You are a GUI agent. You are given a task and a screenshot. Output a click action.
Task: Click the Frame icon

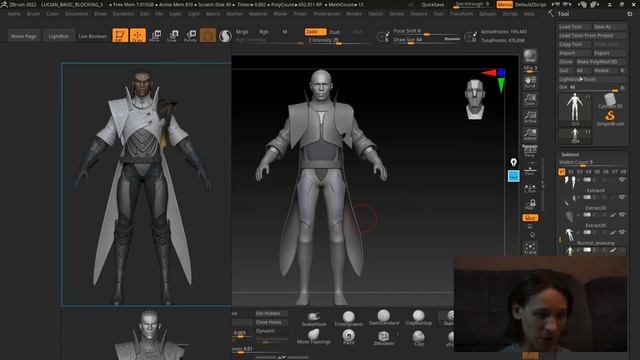coord(530,248)
